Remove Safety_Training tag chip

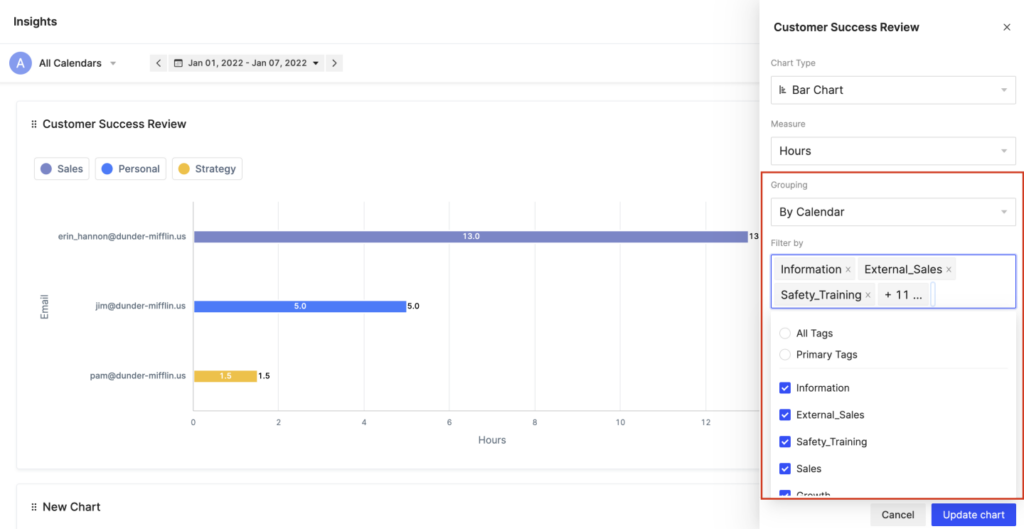click(867, 295)
